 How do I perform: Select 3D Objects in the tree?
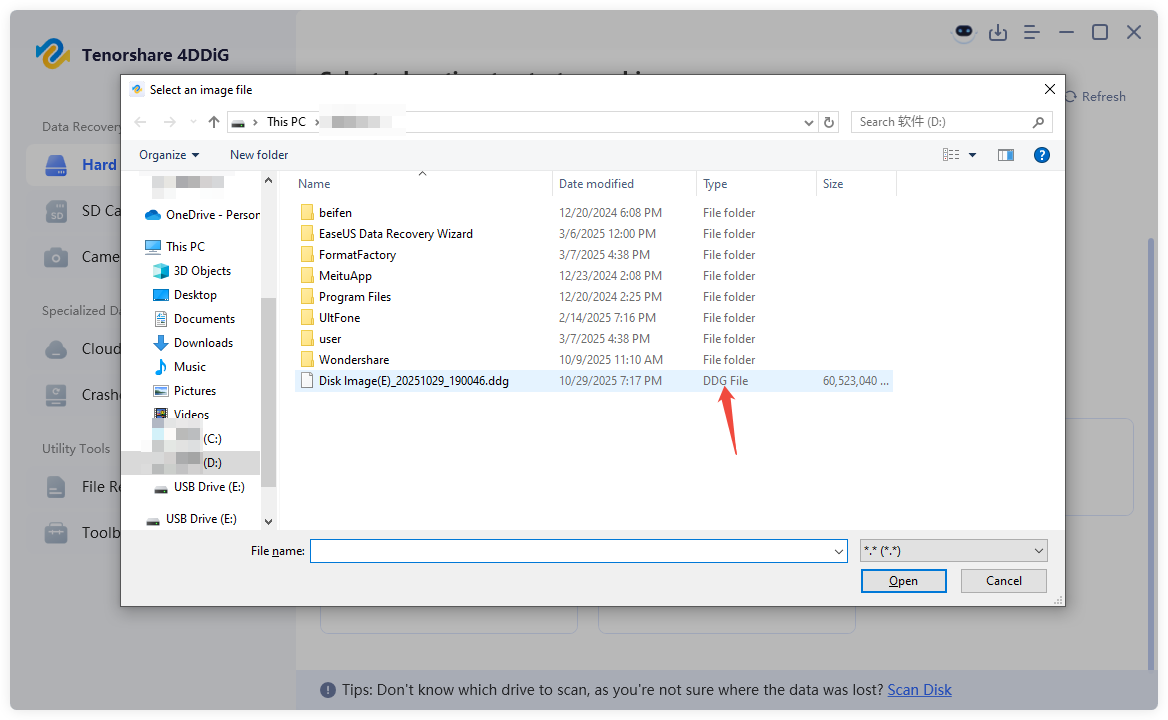click(x=192, y=271)
